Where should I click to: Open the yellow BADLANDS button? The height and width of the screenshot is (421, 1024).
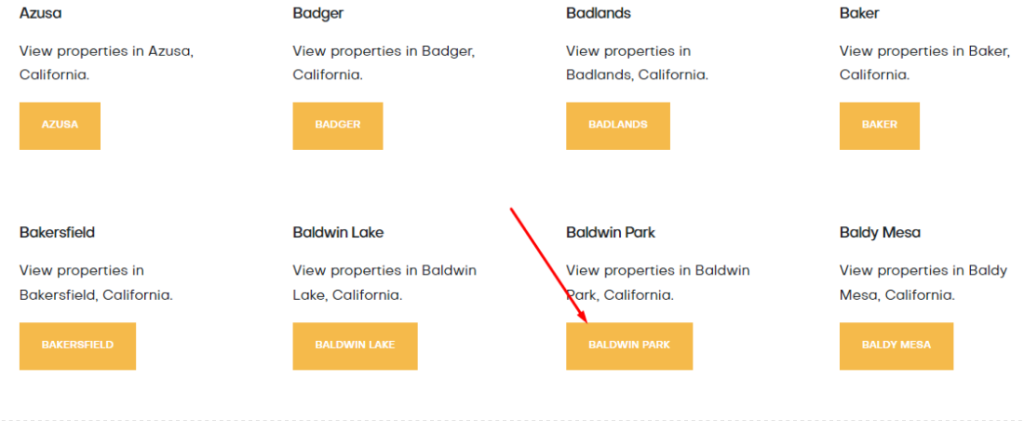[x=617, y=125]
